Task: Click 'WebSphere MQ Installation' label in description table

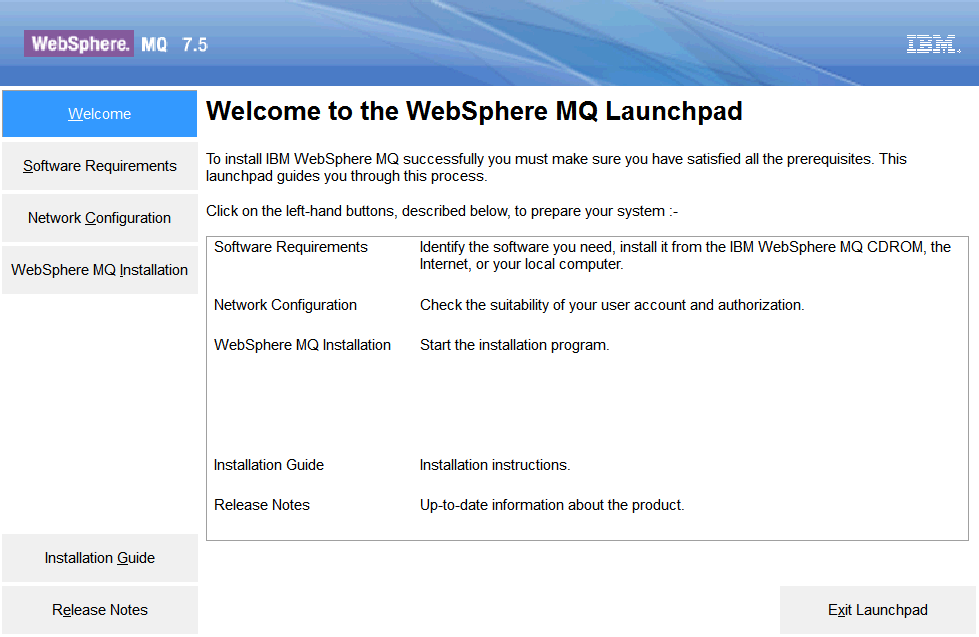Action: click(302, 345)
